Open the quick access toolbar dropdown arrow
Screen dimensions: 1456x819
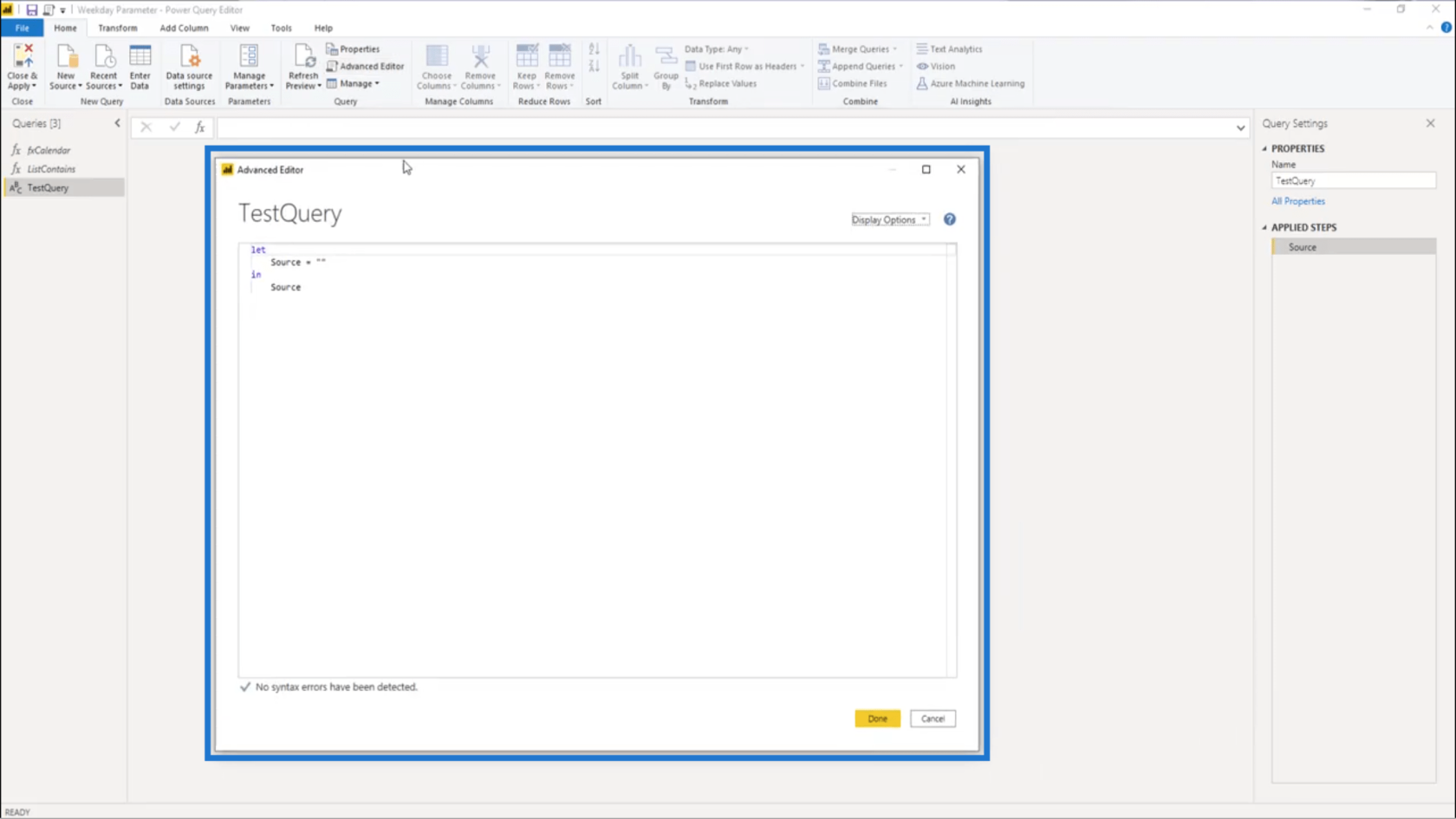coord(62,10)
